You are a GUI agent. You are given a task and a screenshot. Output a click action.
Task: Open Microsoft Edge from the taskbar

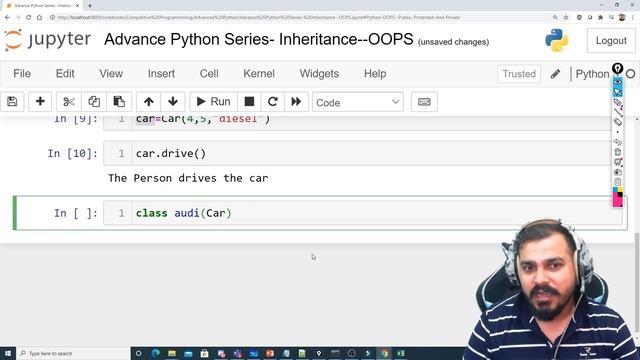[156, 353]
